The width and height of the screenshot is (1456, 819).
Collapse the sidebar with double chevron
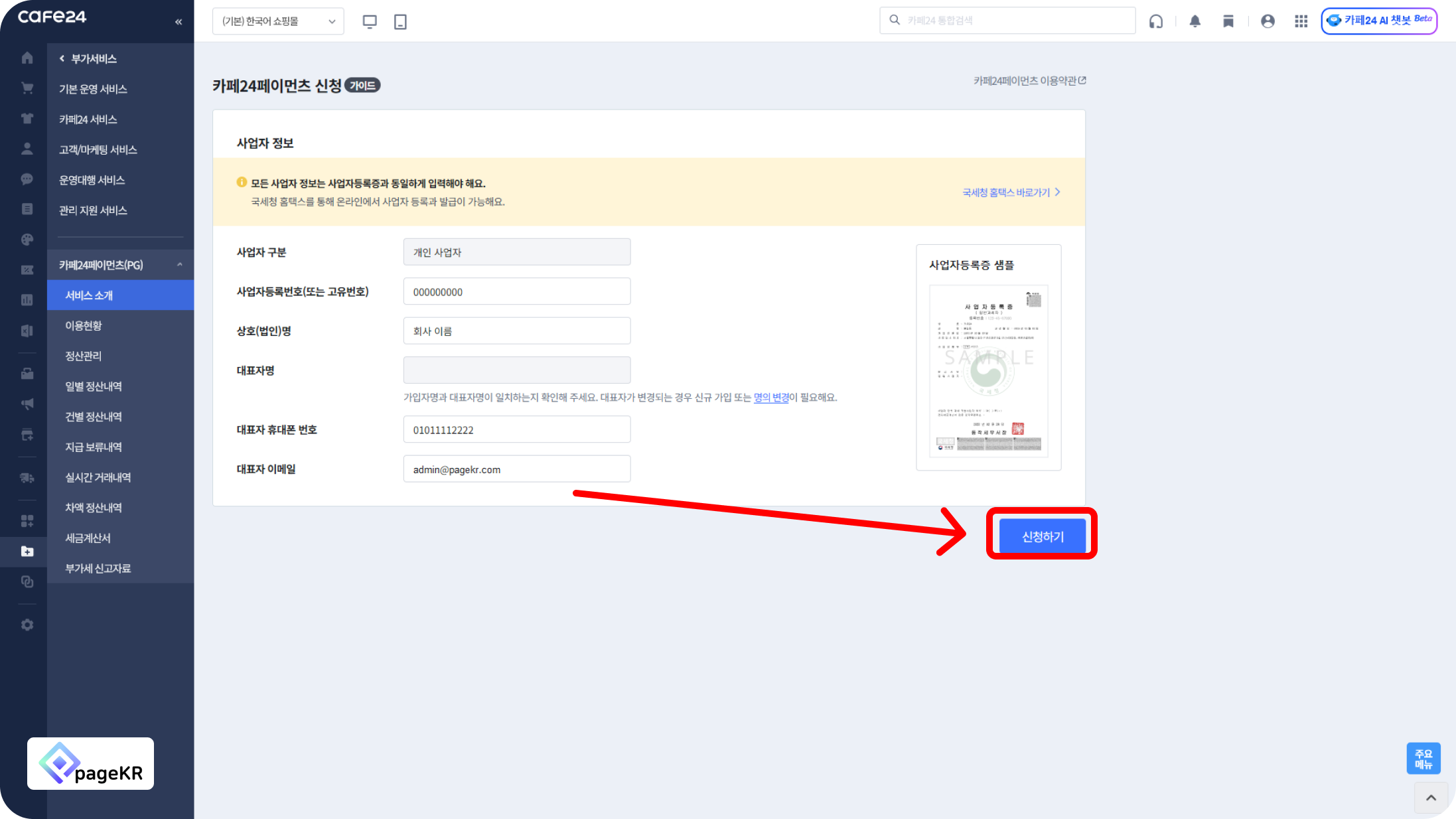coord(179,22)
